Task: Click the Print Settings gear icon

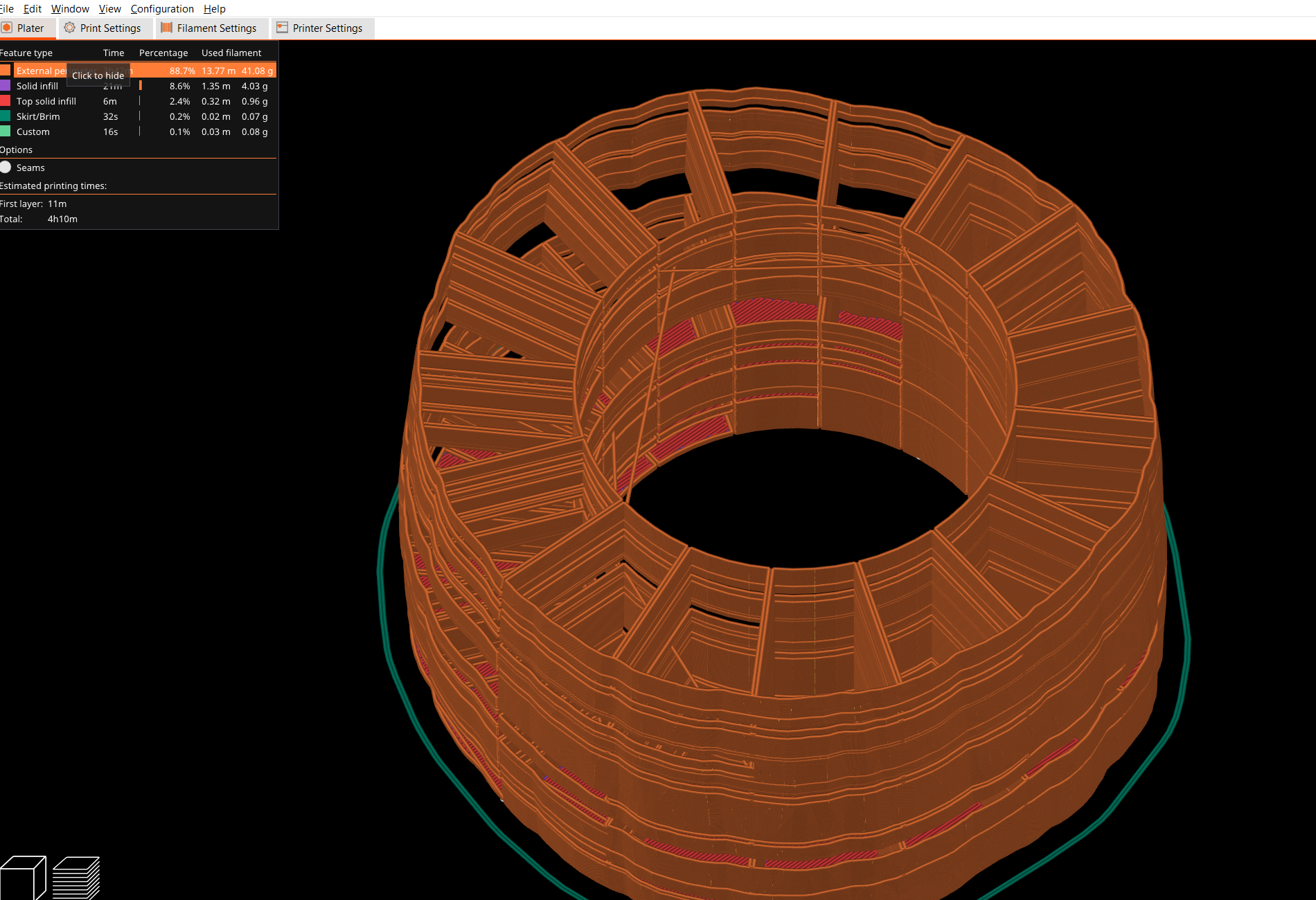Action: (x=69, y=28)
